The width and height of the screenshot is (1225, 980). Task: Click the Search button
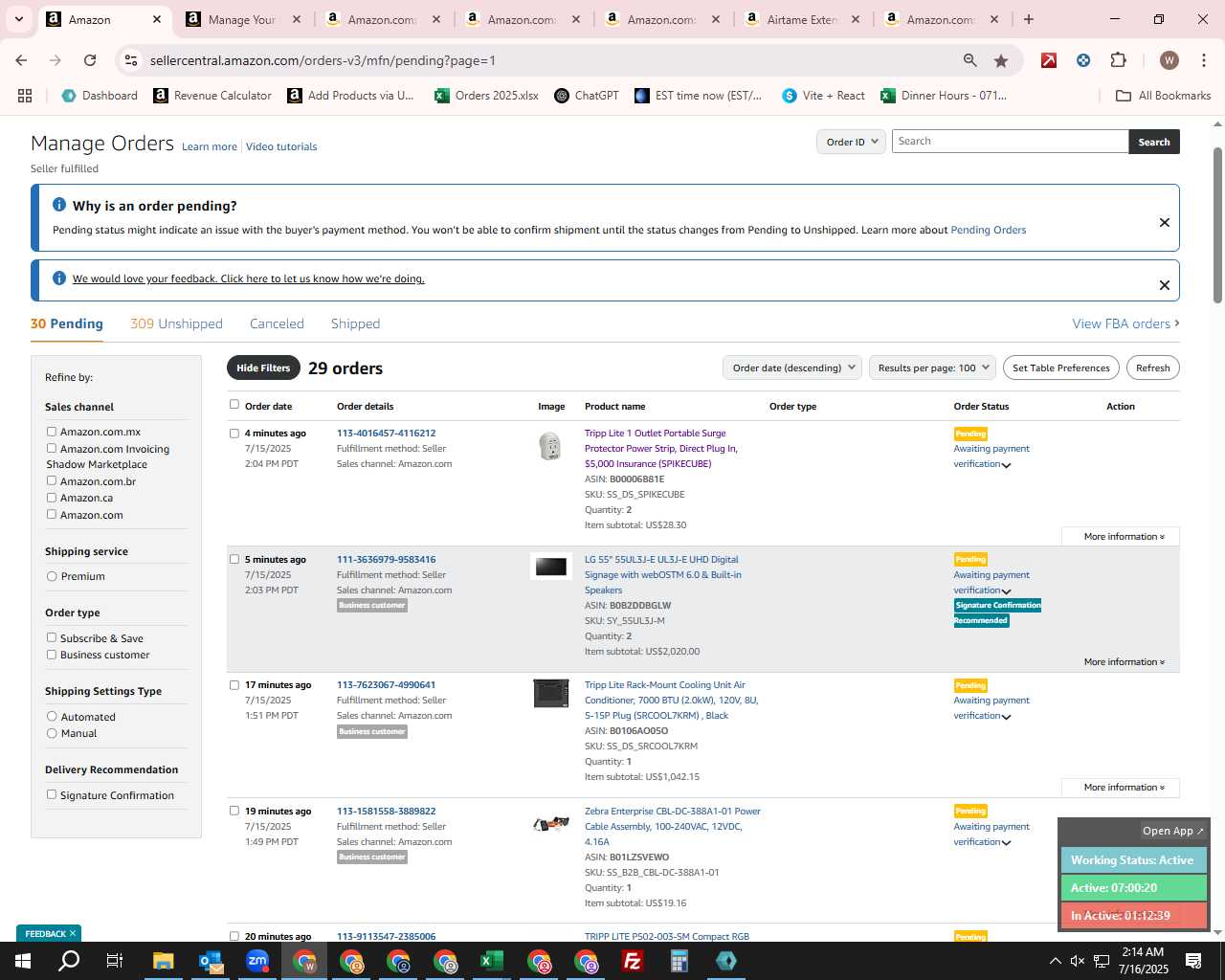(1154, 142)
